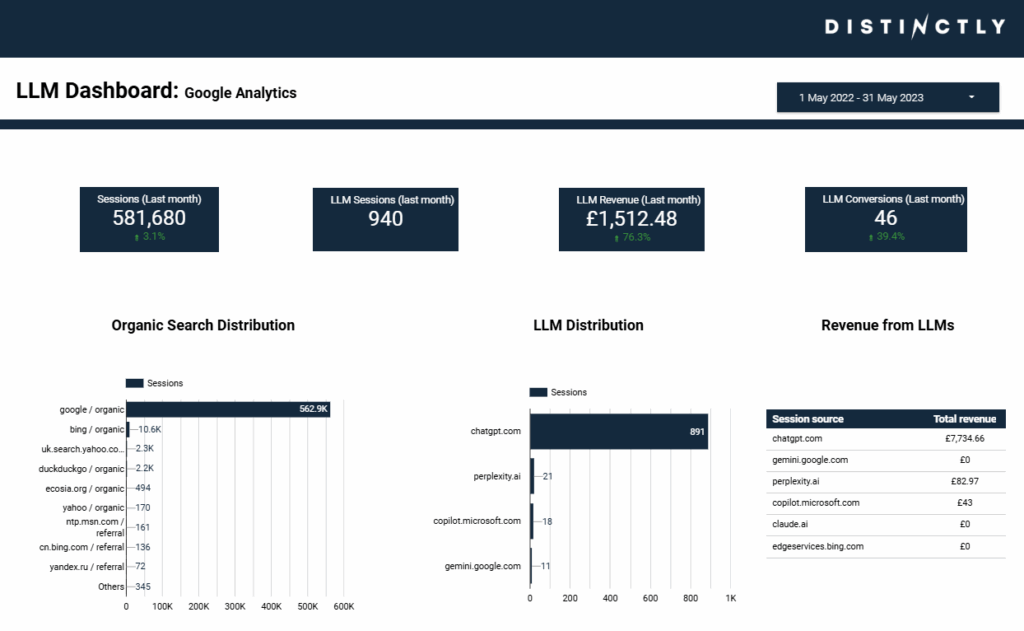Viewport: 1024px width, 631px height.
Task: Click the chatgpt.com bar in LLM Distribution
Action: (618, 431)
